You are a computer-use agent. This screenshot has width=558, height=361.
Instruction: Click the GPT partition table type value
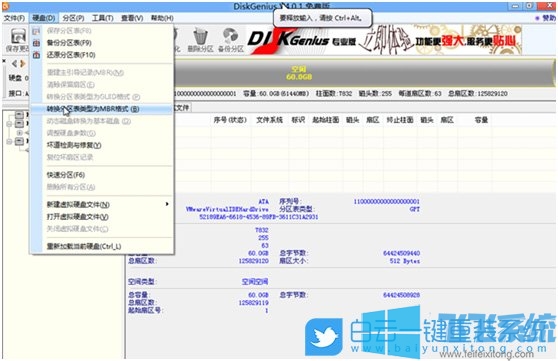tap(415, 209)
